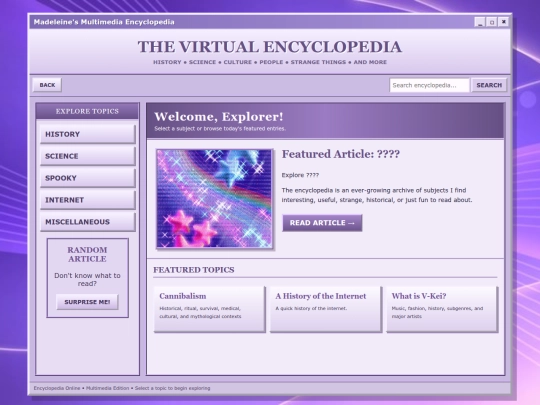540x405 pixels.
Task: Open the What is V-Kei? card
Action: [x=442, y=309]
